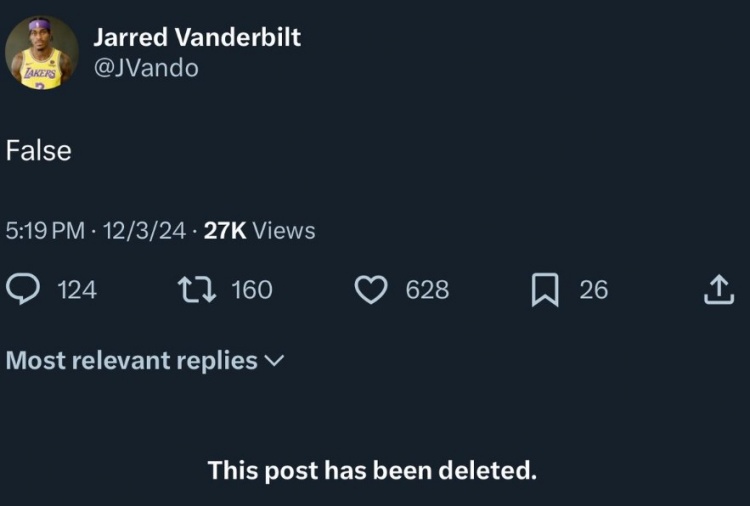Screen dimensions: 750x506
Task: Like the post with the heart icon
Action: [x=371, y=290]
